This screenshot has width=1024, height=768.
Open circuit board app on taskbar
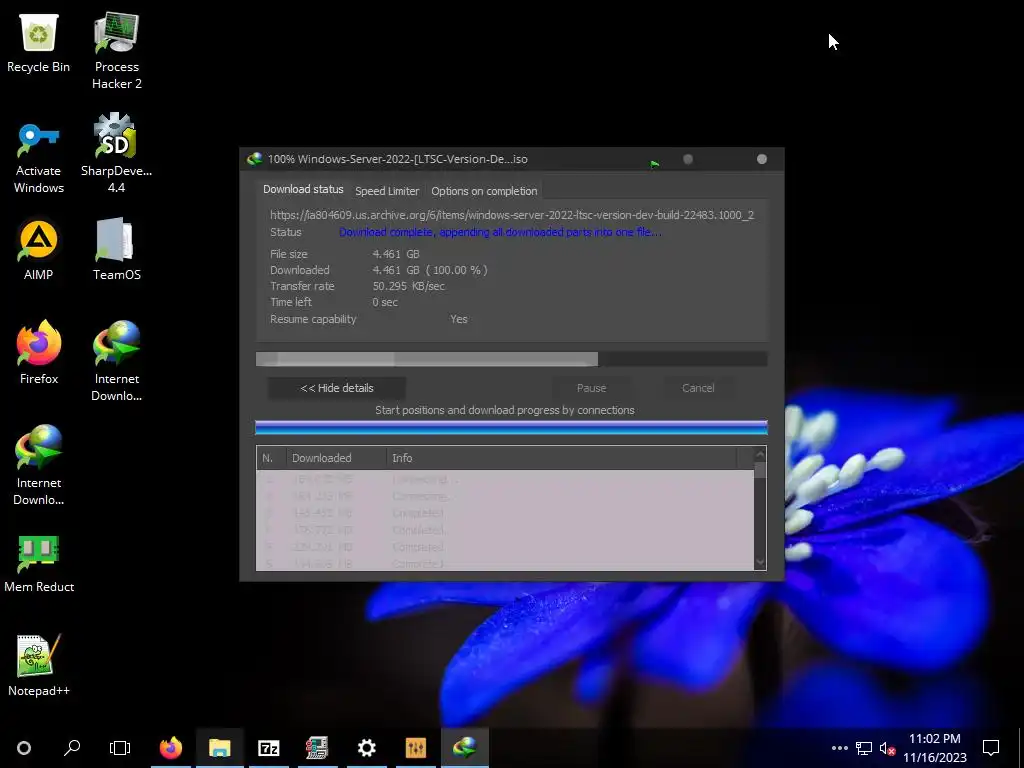coord(317,748)
